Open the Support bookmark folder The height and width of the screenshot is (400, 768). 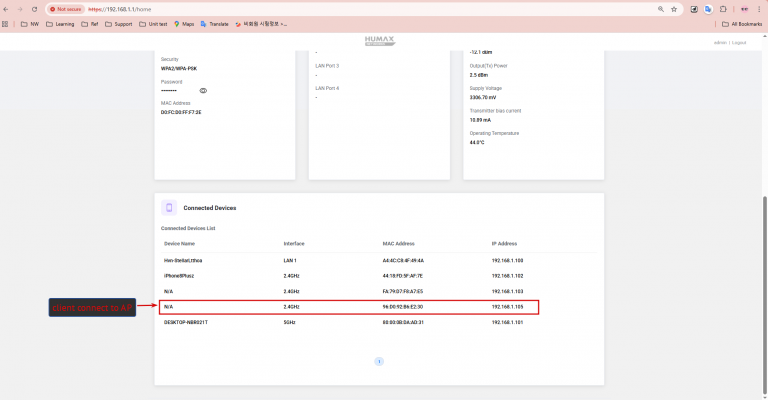(119, 24)
